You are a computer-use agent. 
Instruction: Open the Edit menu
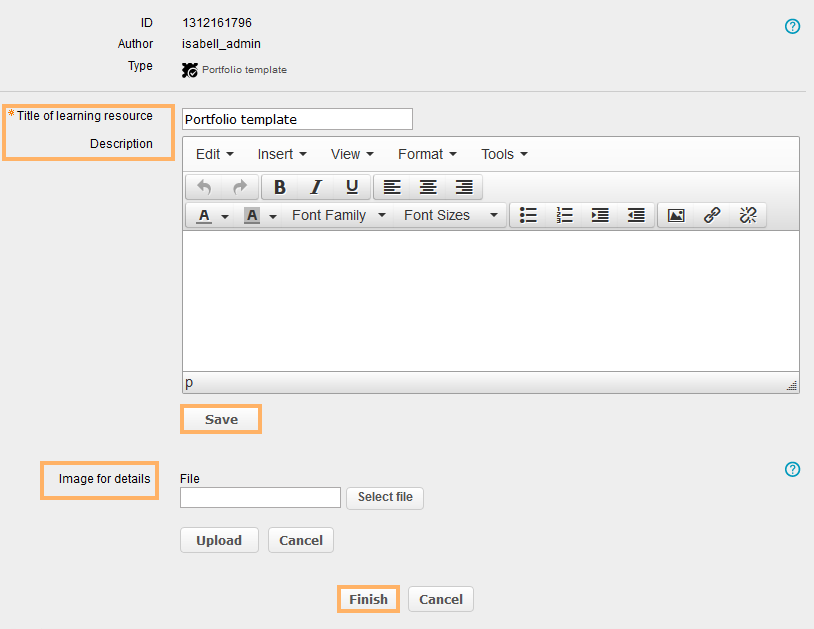(214, 154)
